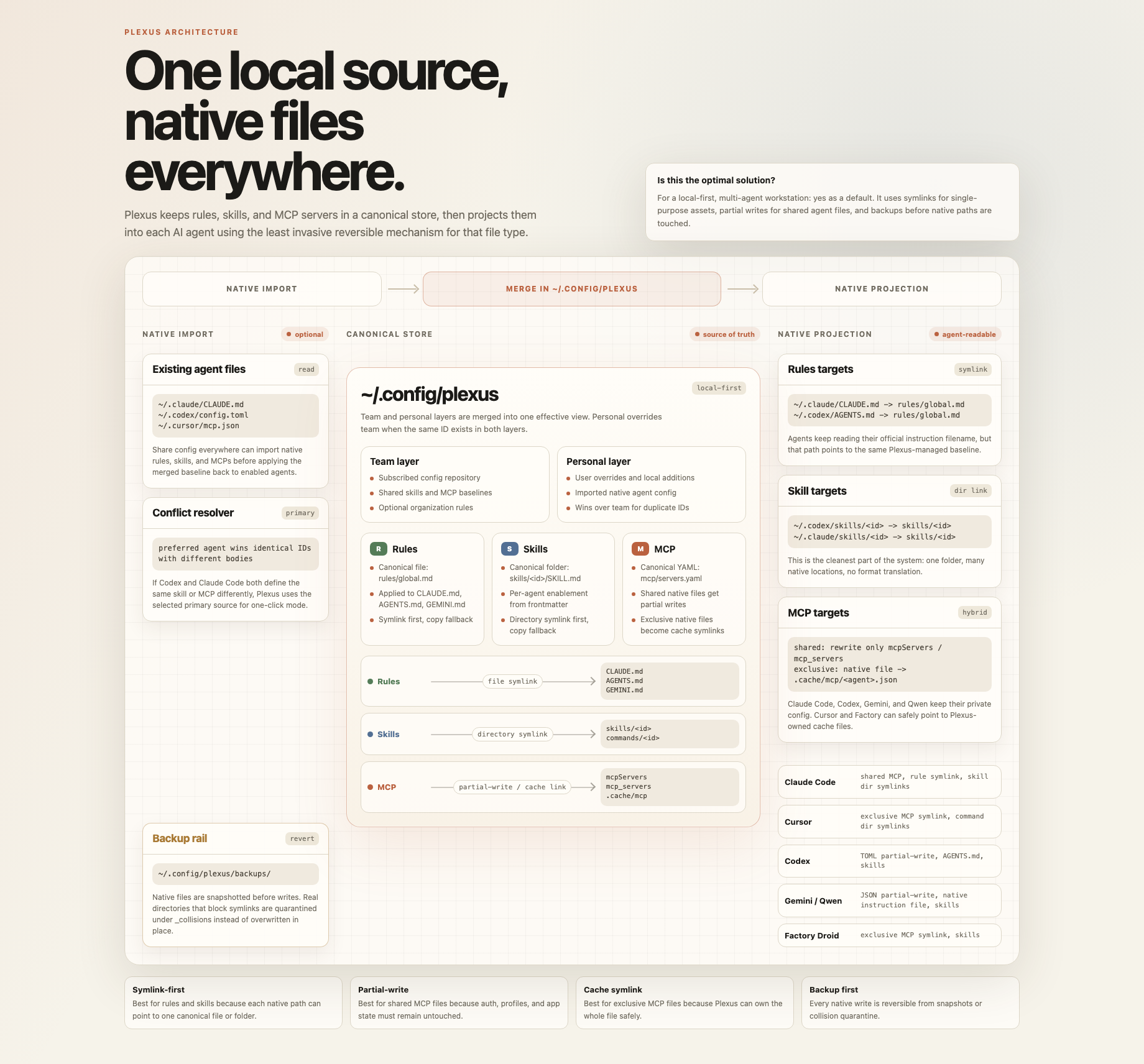This screenshot has height=1064, width=1144.
Task: Click the Backup rail title
Action: (180, 838)
